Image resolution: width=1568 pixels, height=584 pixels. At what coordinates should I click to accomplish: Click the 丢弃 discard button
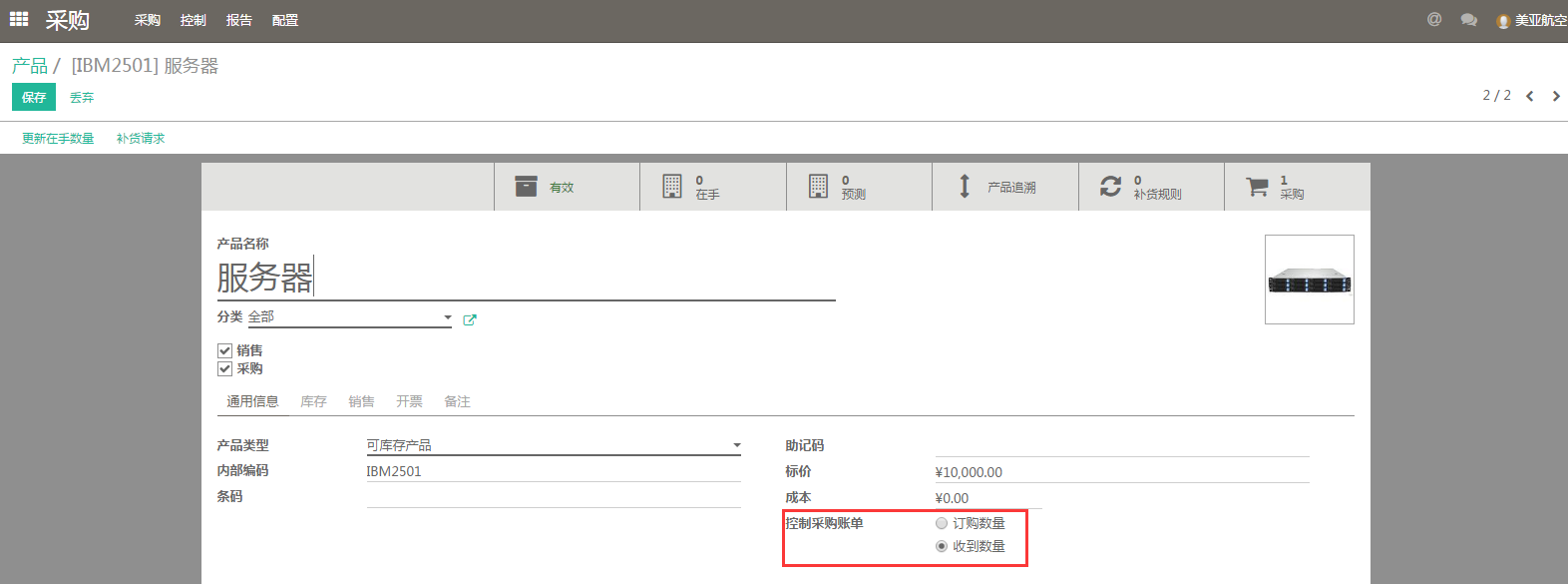[82, 98]
